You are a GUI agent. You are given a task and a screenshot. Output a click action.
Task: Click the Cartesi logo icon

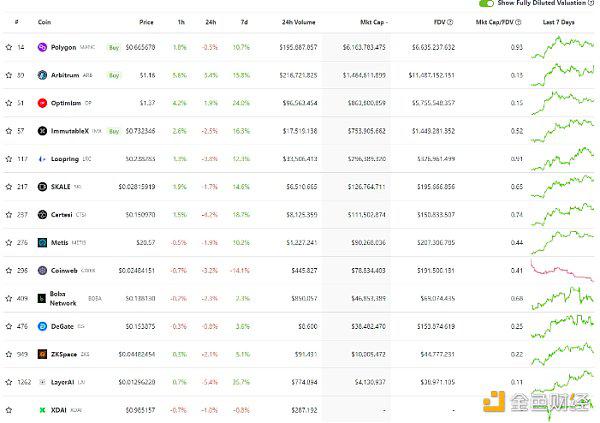coord(42,215)
